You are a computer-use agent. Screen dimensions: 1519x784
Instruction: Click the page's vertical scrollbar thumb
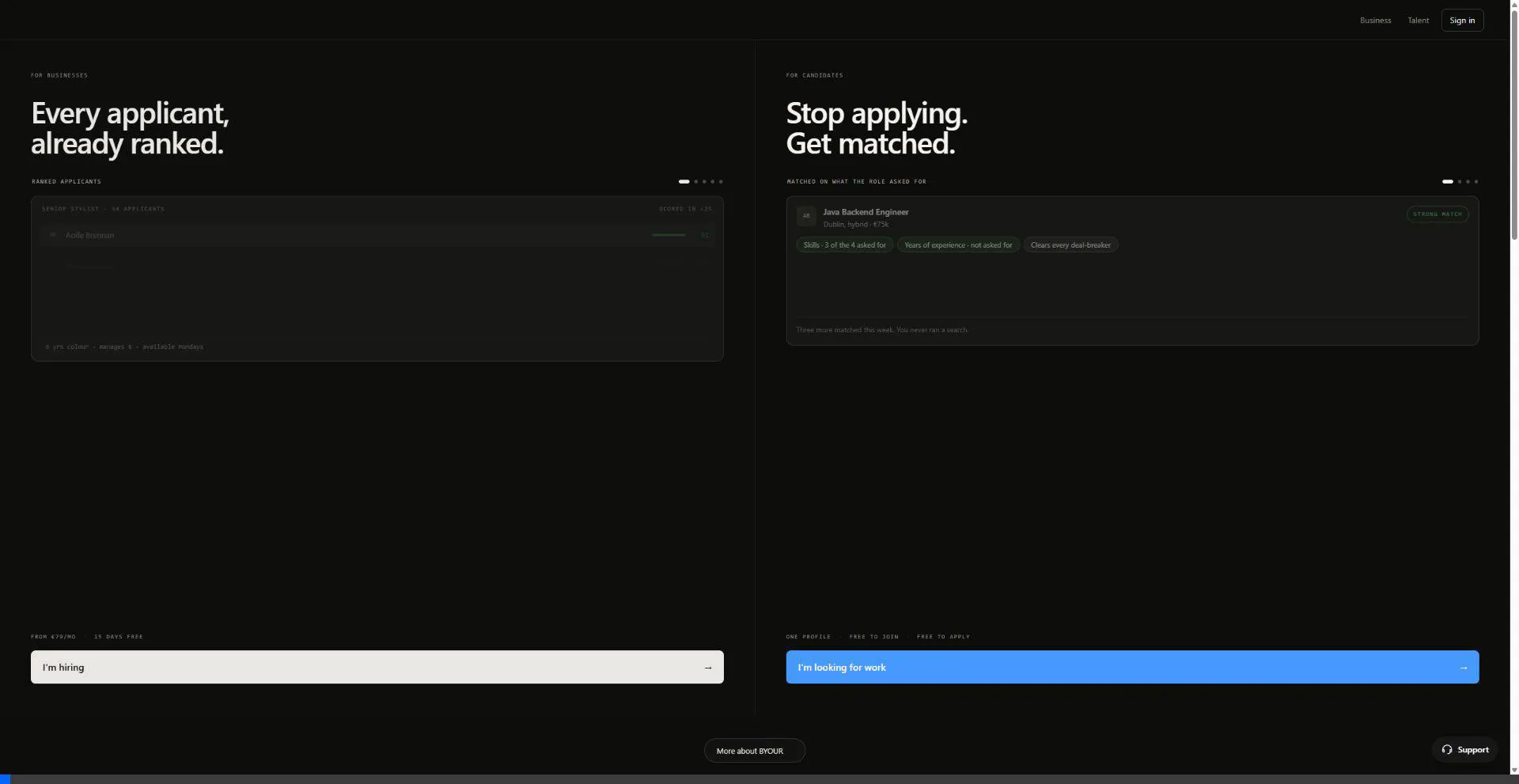1514,123
